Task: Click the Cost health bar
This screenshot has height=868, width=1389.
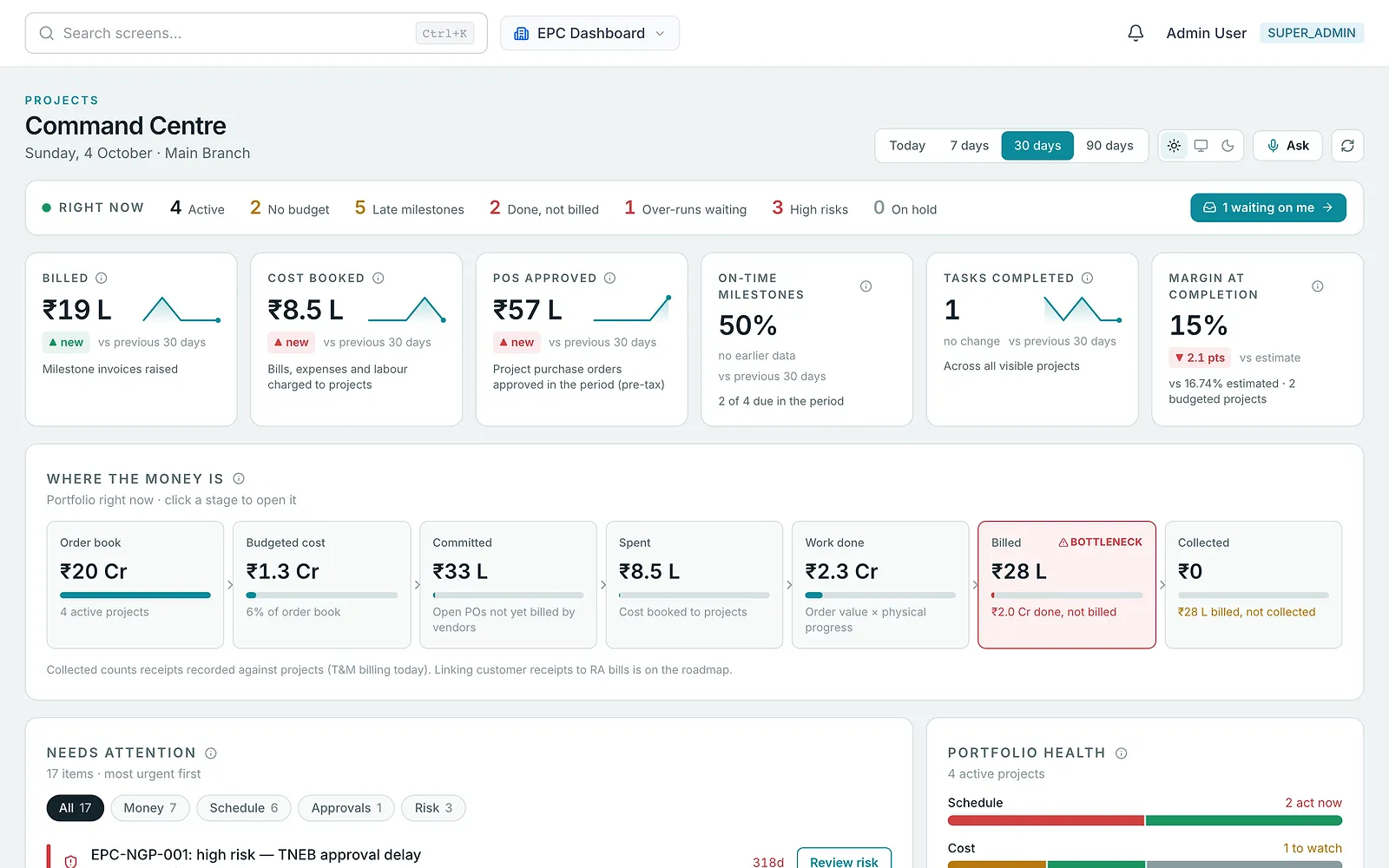Action: point(1145,865)
